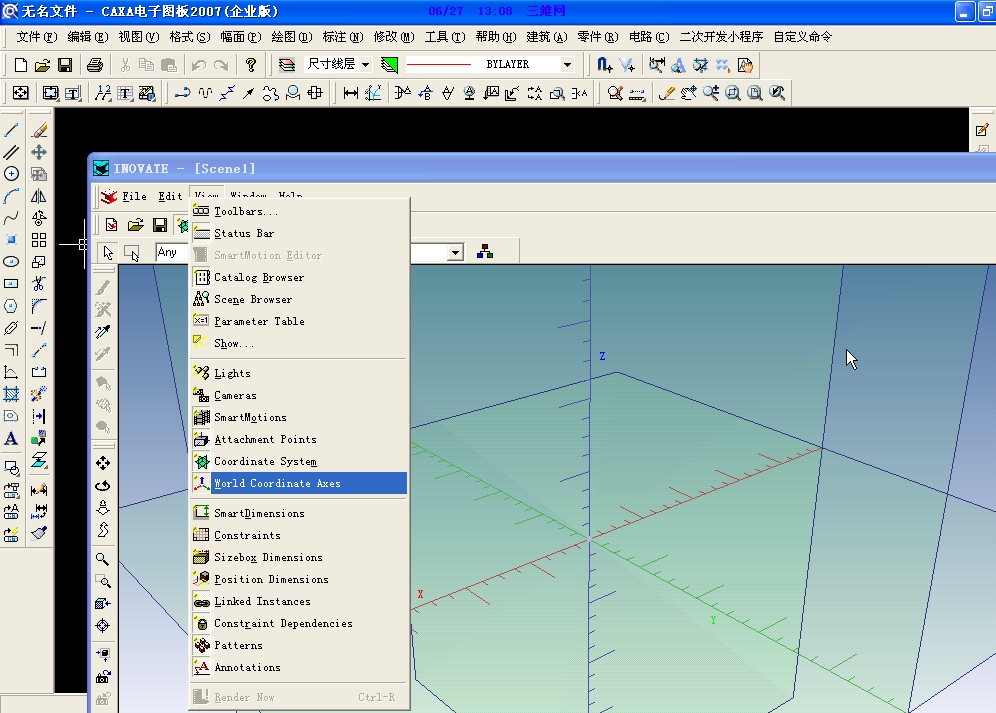Click the scissors trim tool icon

(x=39, y=284)
